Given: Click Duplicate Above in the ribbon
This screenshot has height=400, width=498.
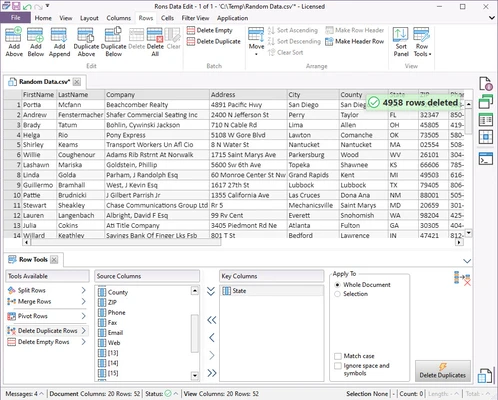Looking at the screenshot, I should (86, 42).
